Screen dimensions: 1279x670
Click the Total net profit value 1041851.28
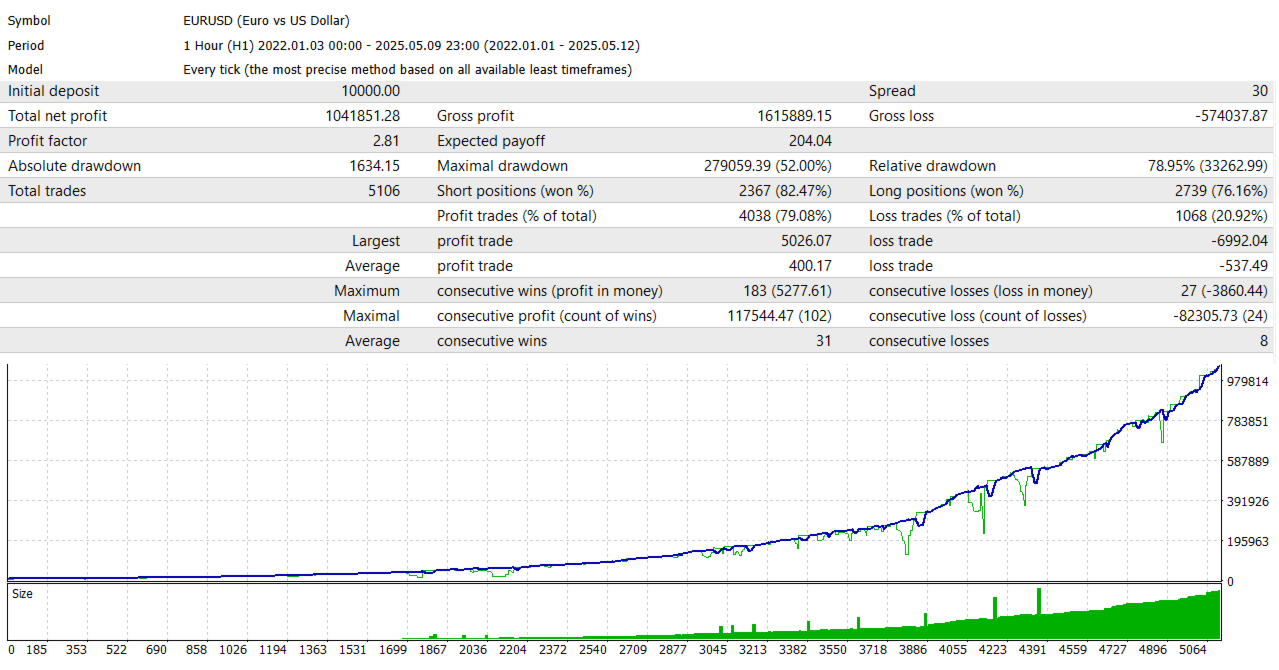tap(362, 116)
